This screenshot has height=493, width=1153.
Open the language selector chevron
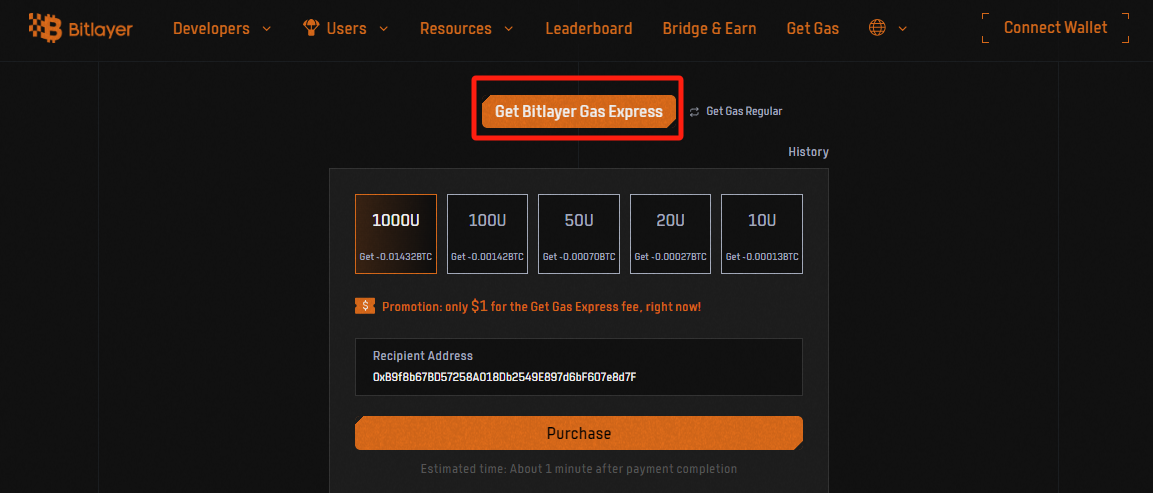tap(903, 29)
